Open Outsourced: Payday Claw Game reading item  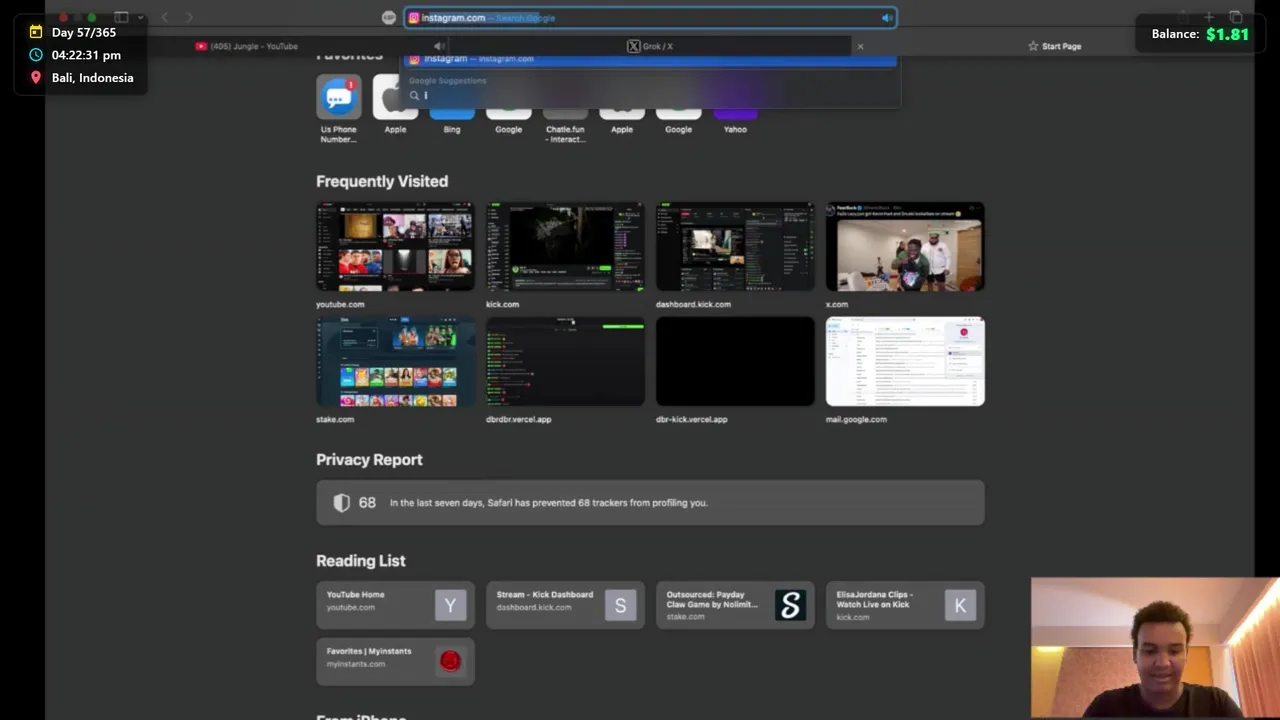735,605
